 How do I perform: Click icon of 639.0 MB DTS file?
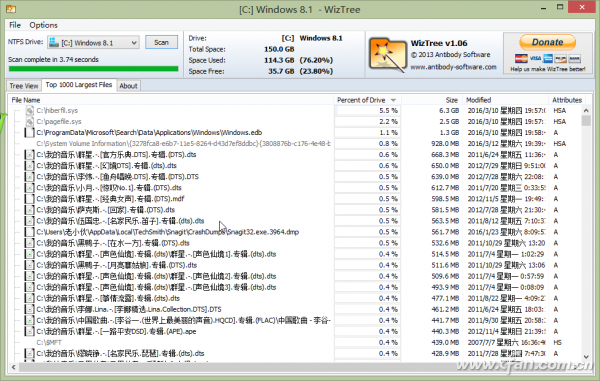click(x=29, y=177)
